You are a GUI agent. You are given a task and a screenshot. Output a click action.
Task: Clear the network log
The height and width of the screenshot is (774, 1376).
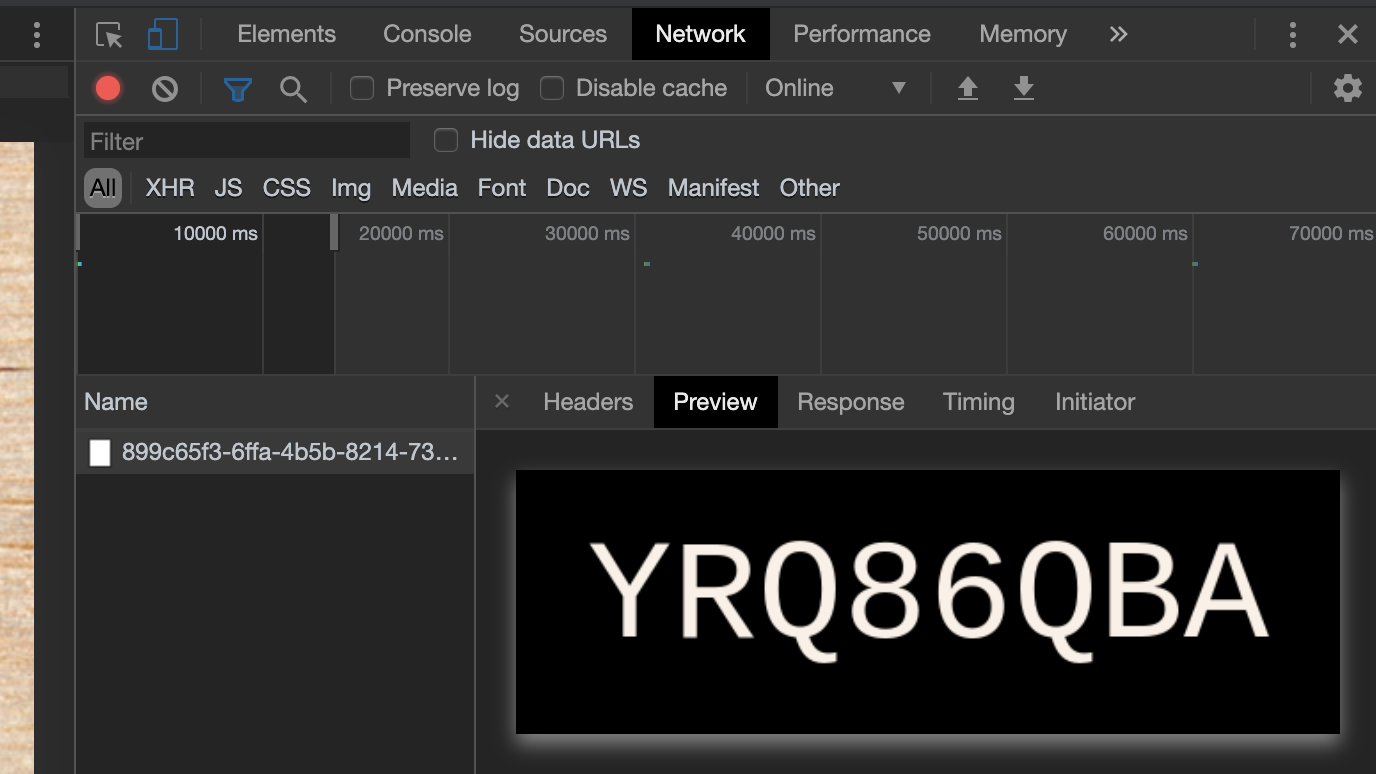tap(165, 89)
